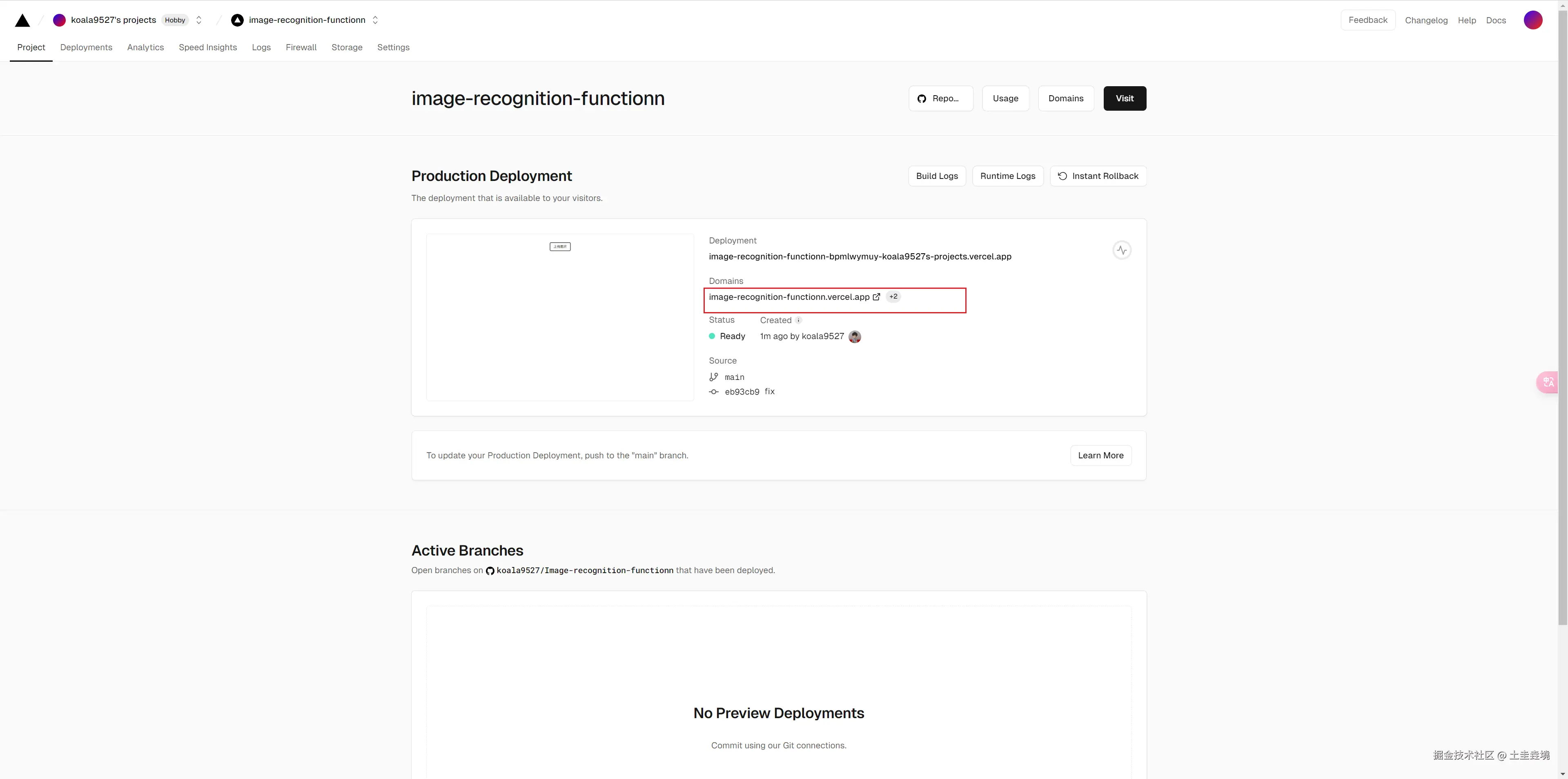Open the eb93cb9 commit link
The image size is (1568, 779).
pyautogui.click(x=742, y=392)
